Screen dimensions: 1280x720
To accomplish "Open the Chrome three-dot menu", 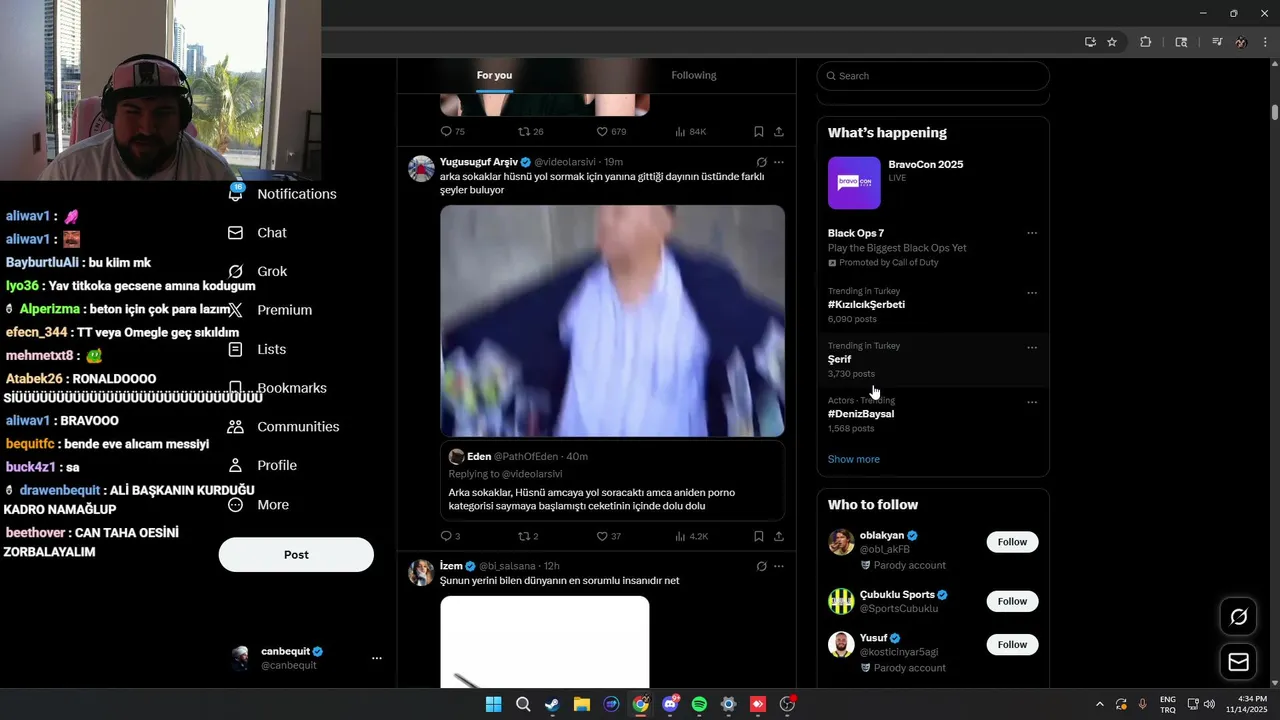I will coord(1266,42).
